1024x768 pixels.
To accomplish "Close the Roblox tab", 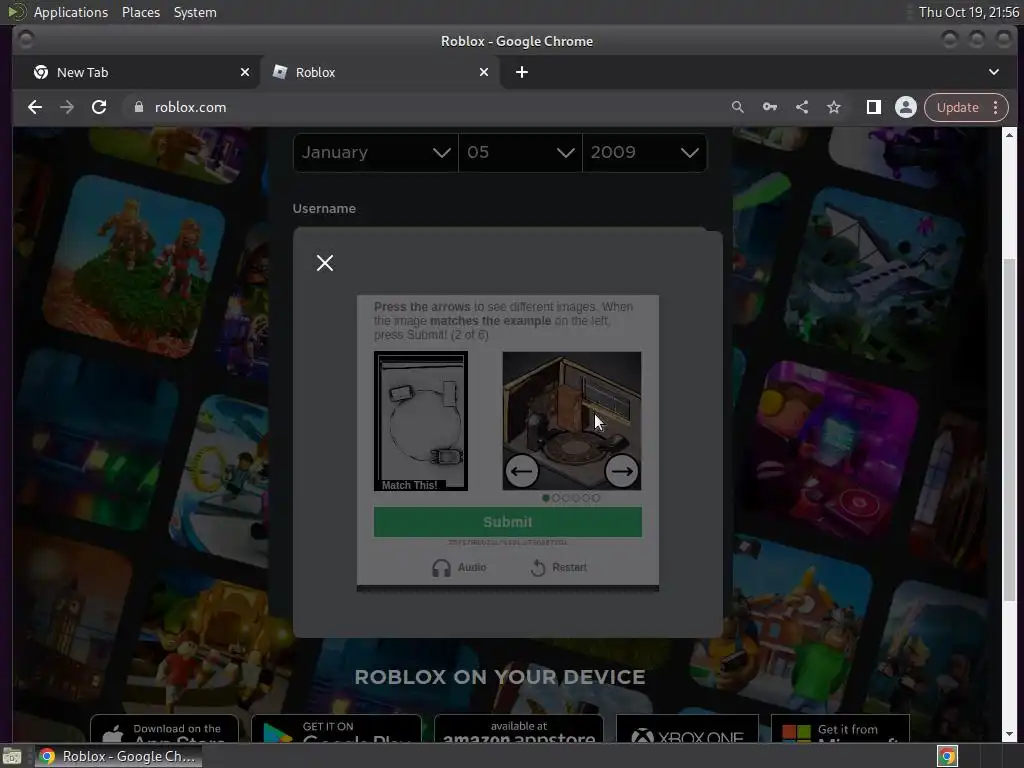I will click(x=484, y=72).
